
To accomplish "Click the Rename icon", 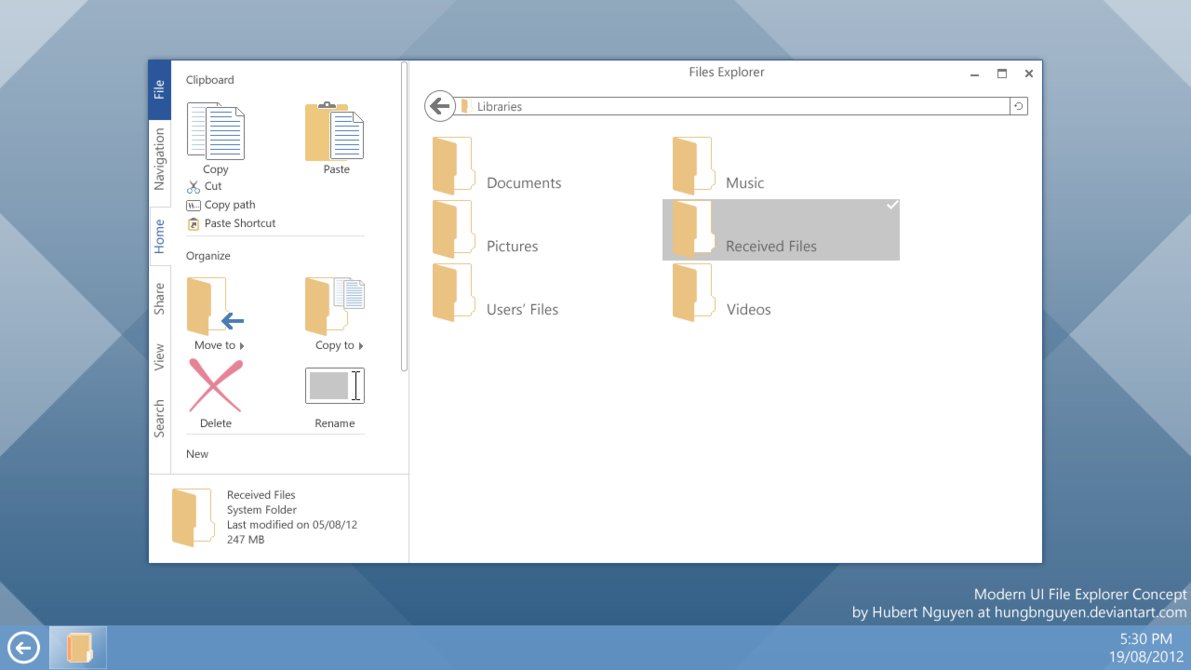I will [334, 386].
